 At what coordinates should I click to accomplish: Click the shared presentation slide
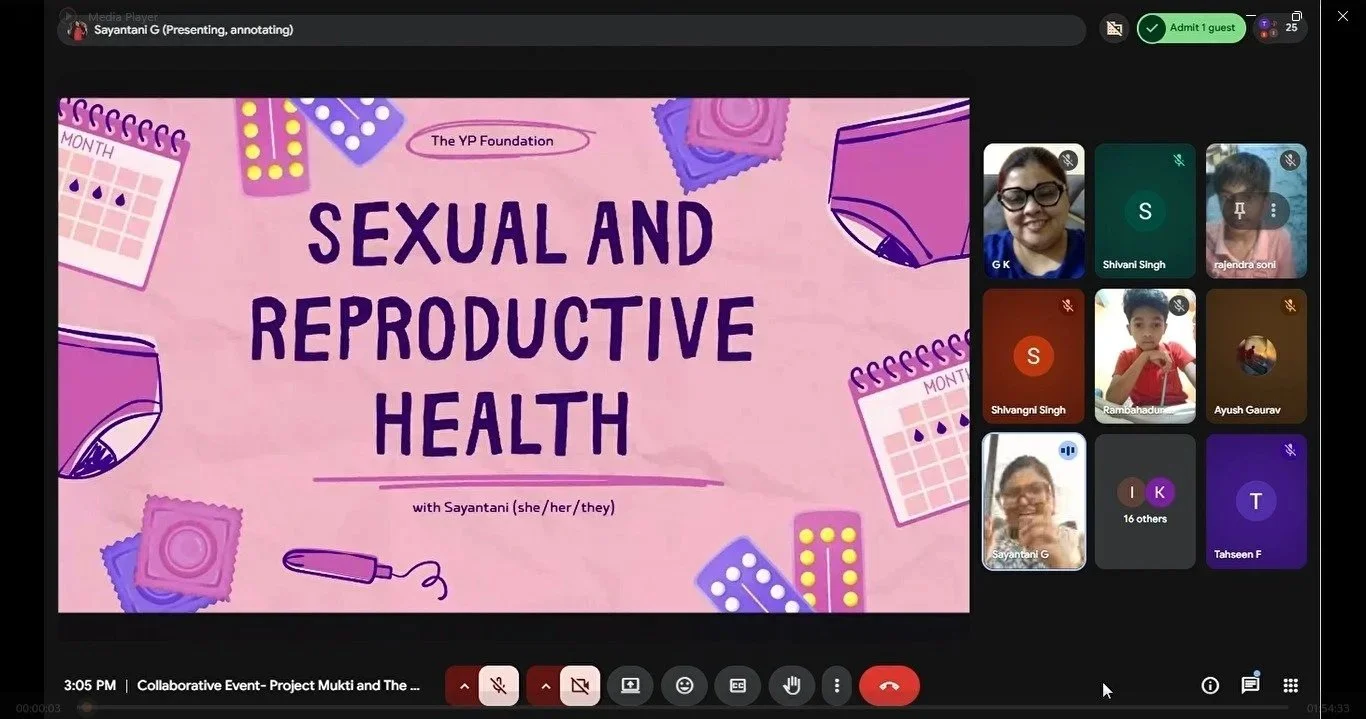coord(514,355)
